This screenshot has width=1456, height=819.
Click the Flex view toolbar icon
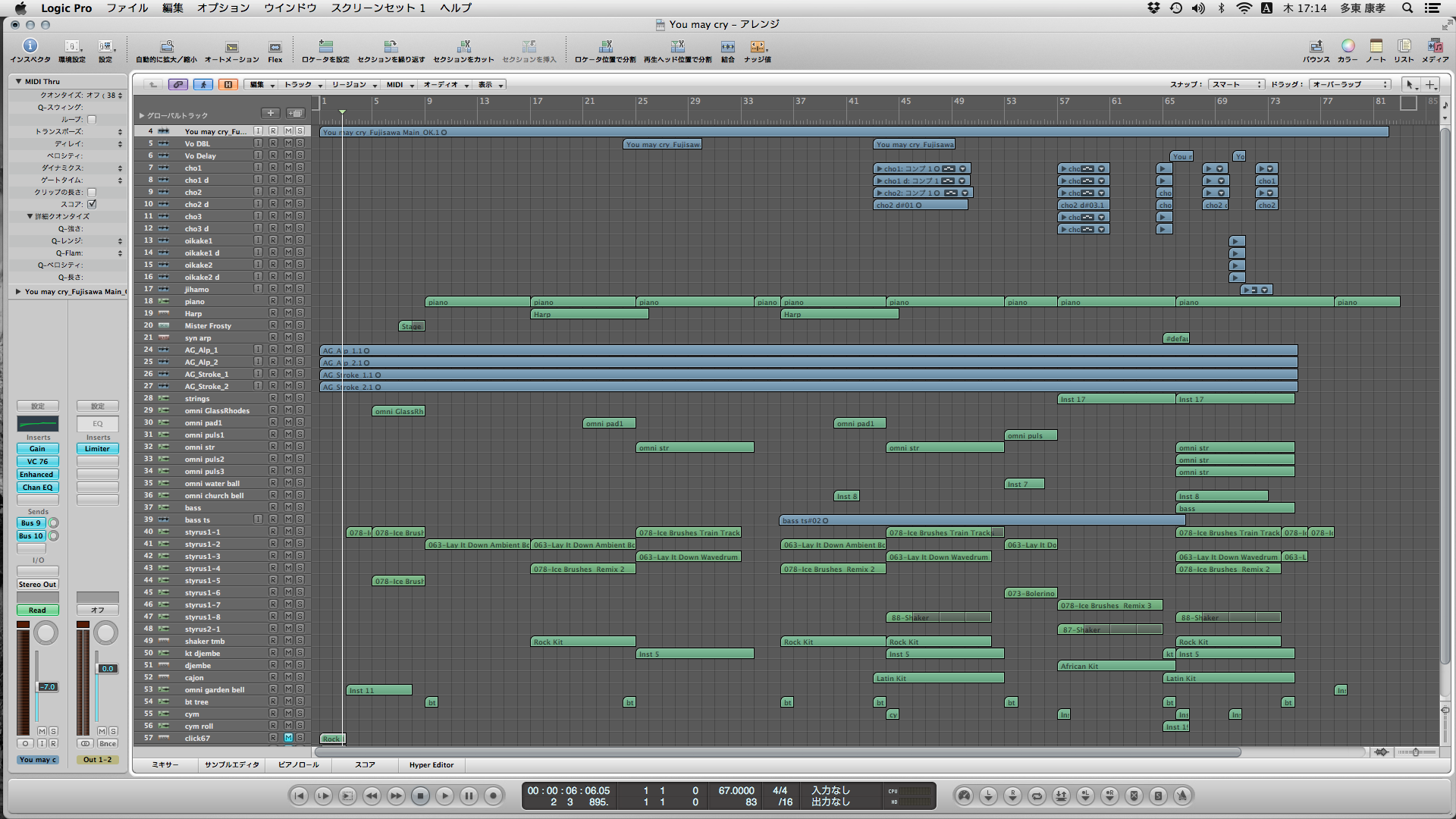click(275, 47)
